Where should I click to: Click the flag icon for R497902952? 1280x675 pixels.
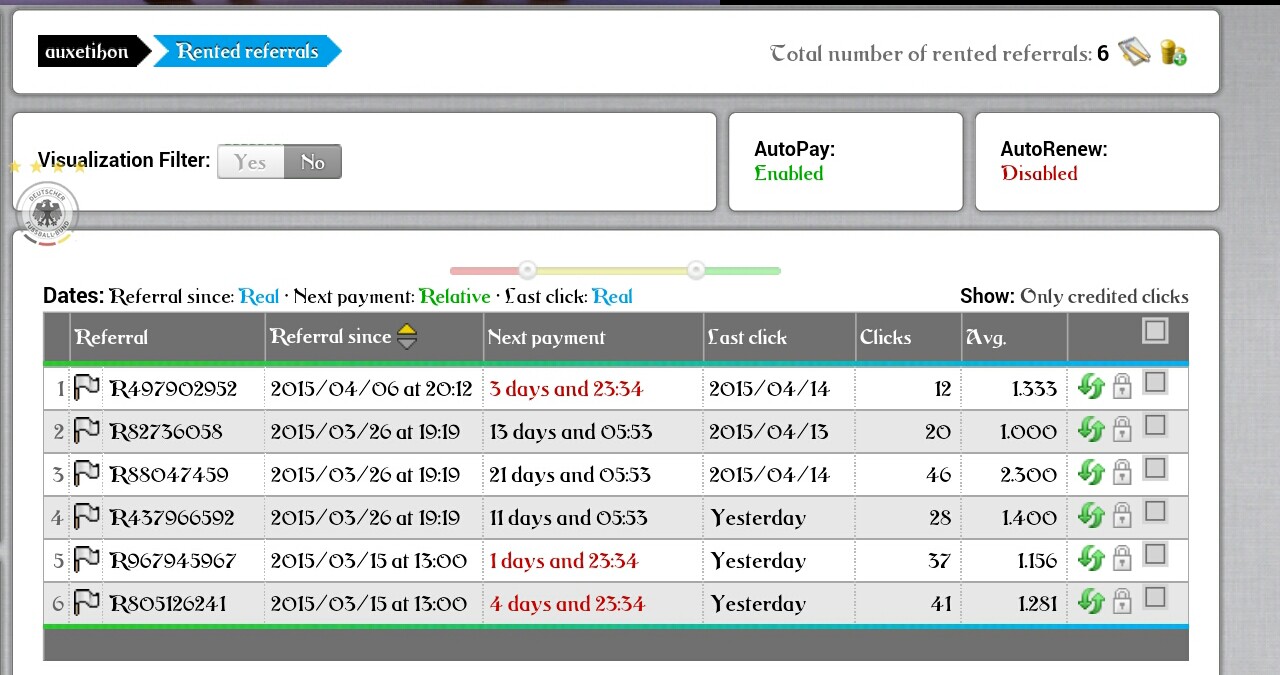87,387
